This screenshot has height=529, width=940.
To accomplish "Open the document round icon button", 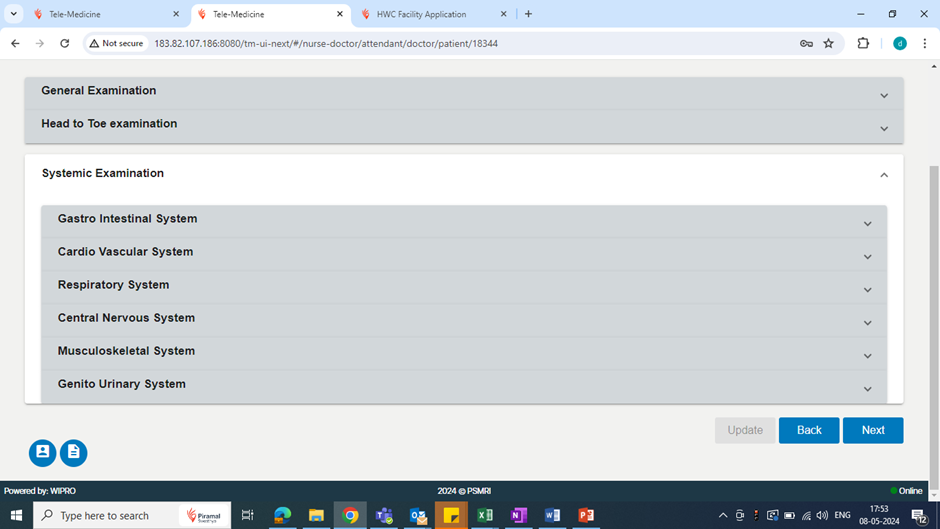I will point(74,452).
